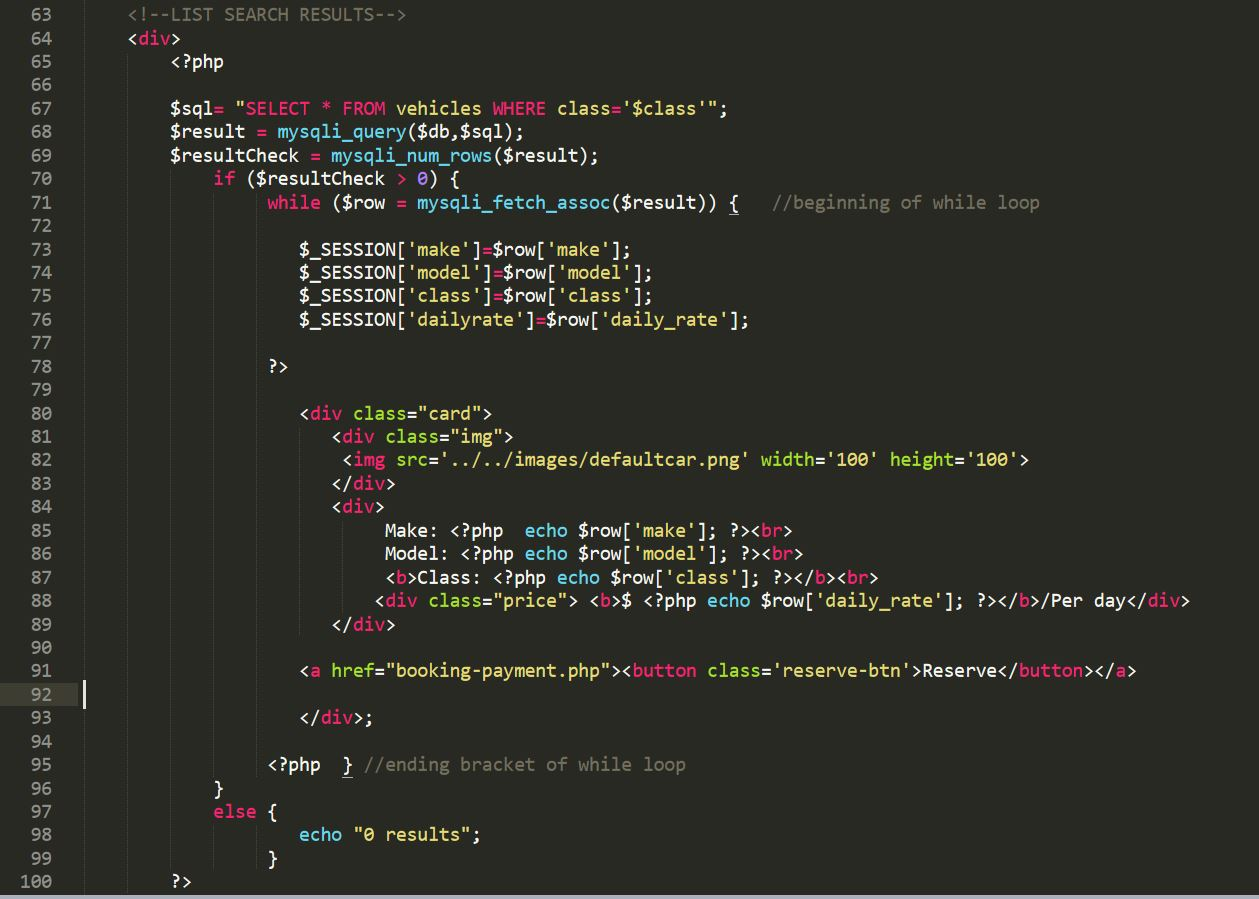1259x899 pixels.
Task: Click mysqli_num_rows function name
Action: coord(412,155)
